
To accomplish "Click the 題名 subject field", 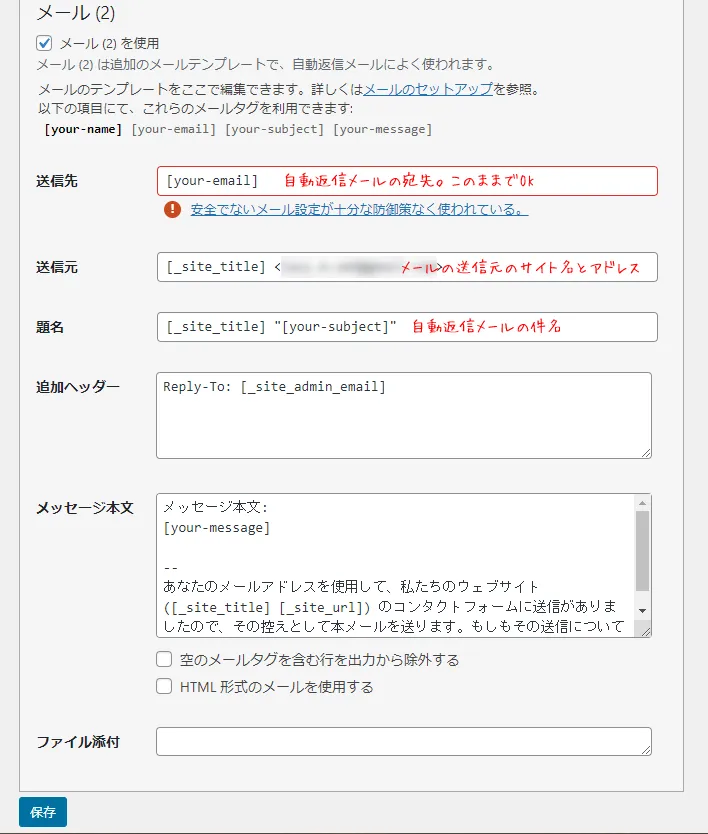I will tap(407, 327).
